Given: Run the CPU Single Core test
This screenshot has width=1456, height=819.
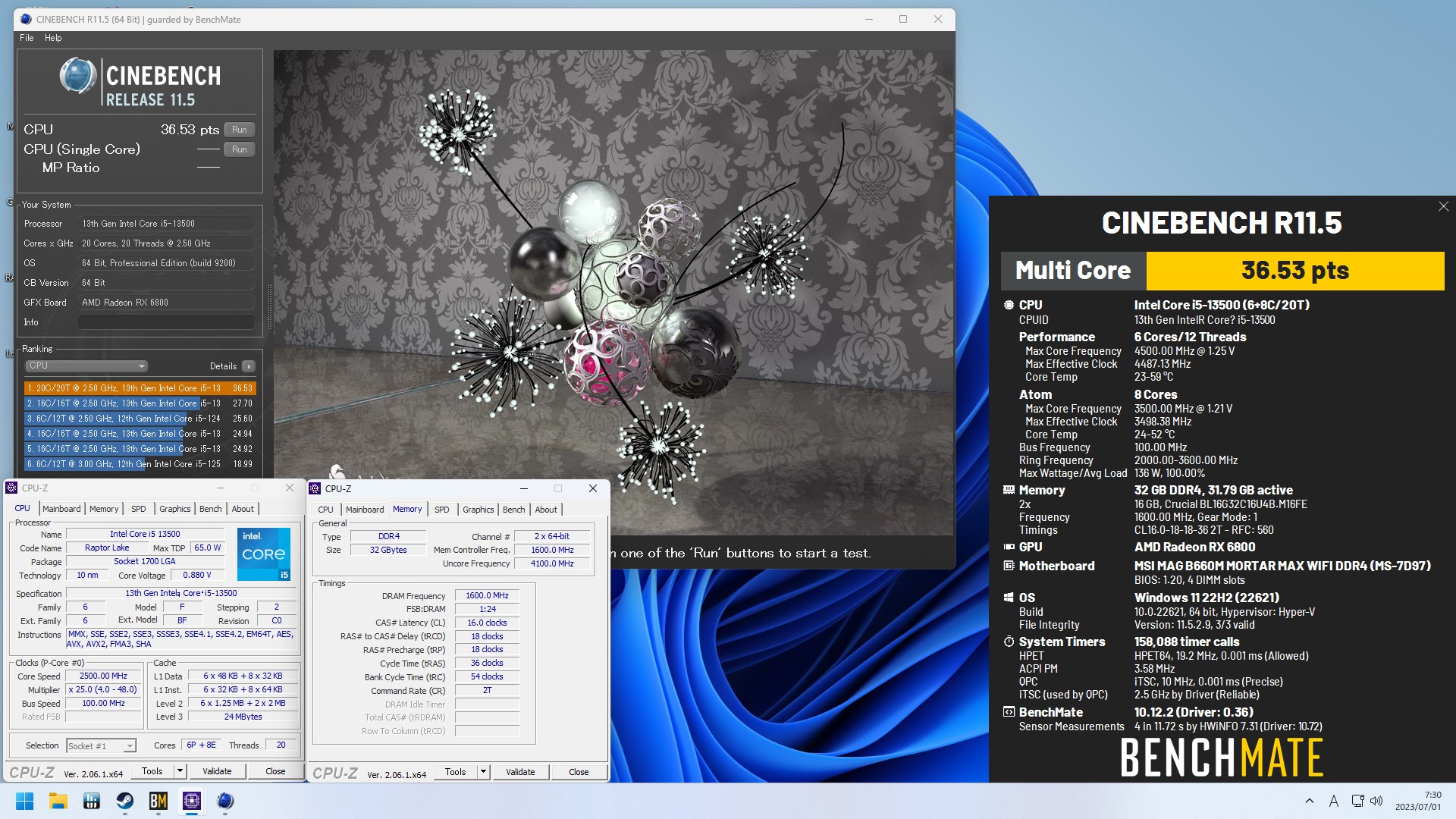Looking at the screenshot, I should point(240,149).
